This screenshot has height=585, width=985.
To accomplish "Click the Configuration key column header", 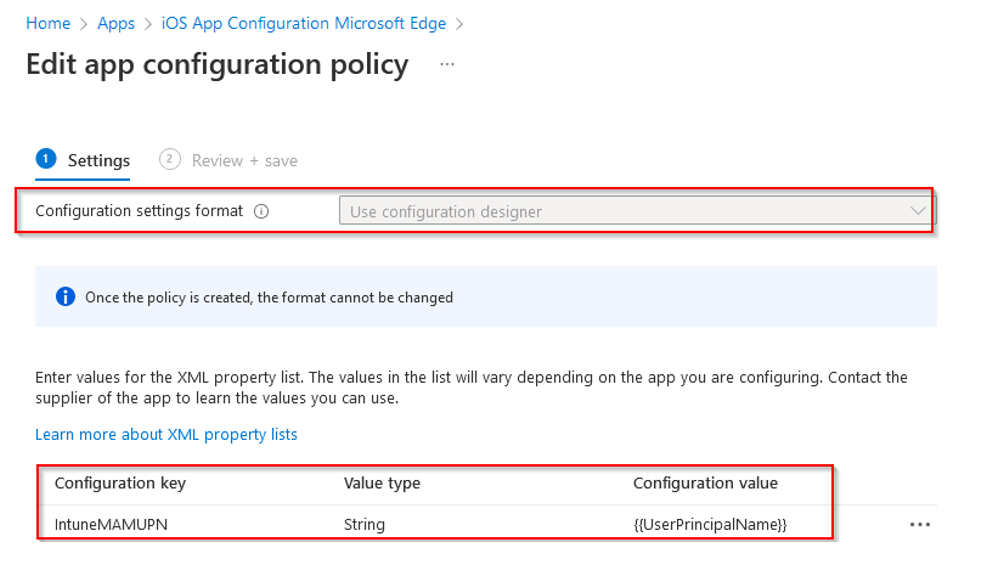I will coord(120,483).
